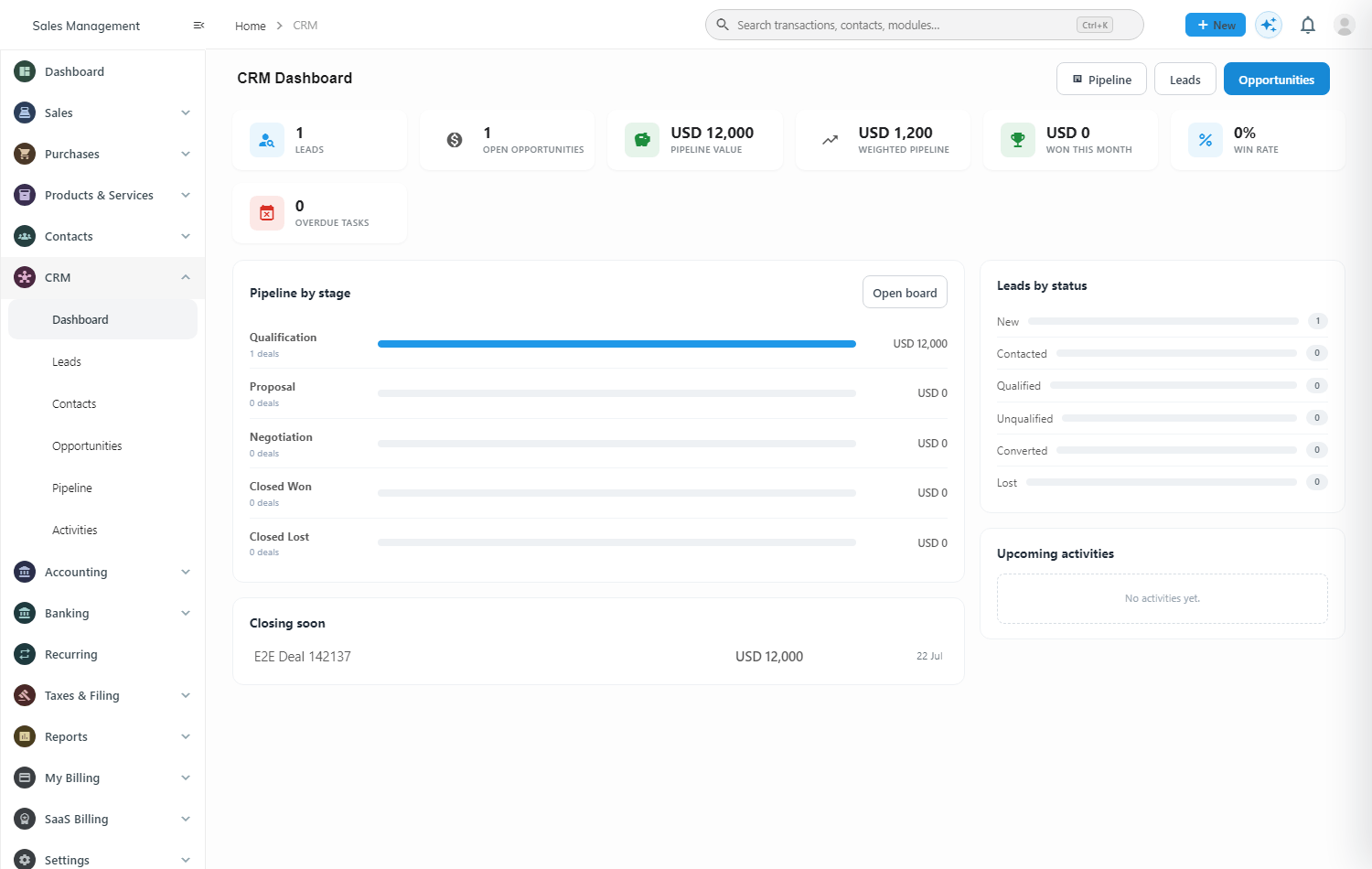
Task: Click the Leads card person-search icon
Action: pyautogui.click(x=267, y=140)
